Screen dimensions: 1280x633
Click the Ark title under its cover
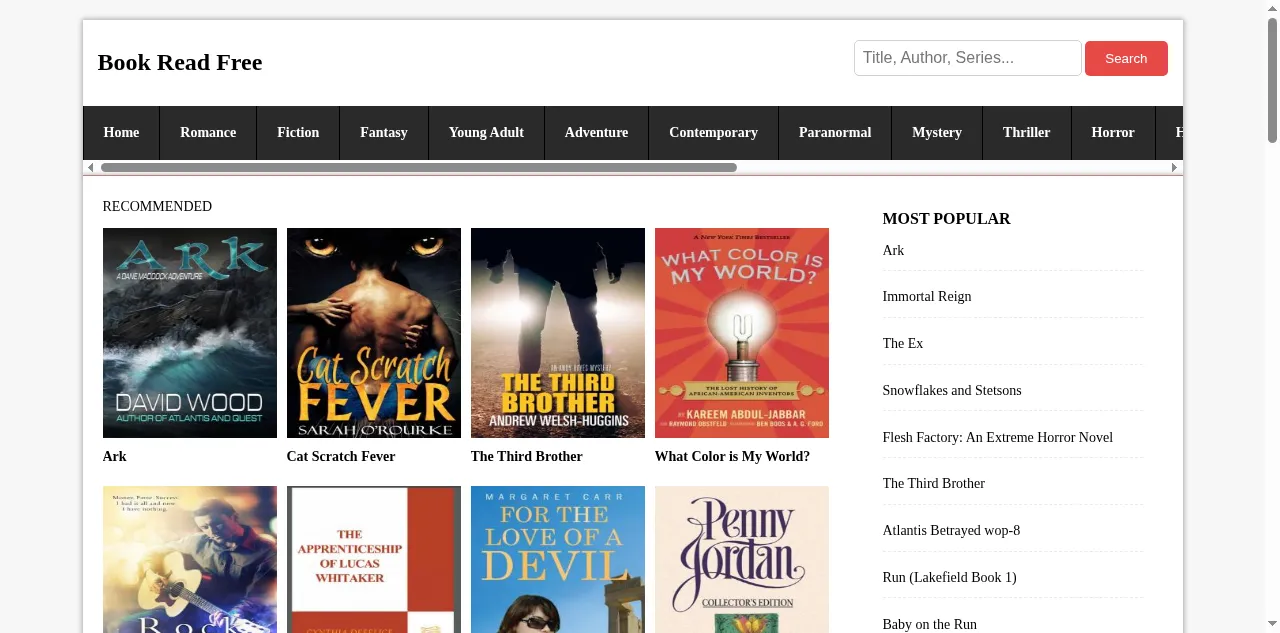click(115, 457)
